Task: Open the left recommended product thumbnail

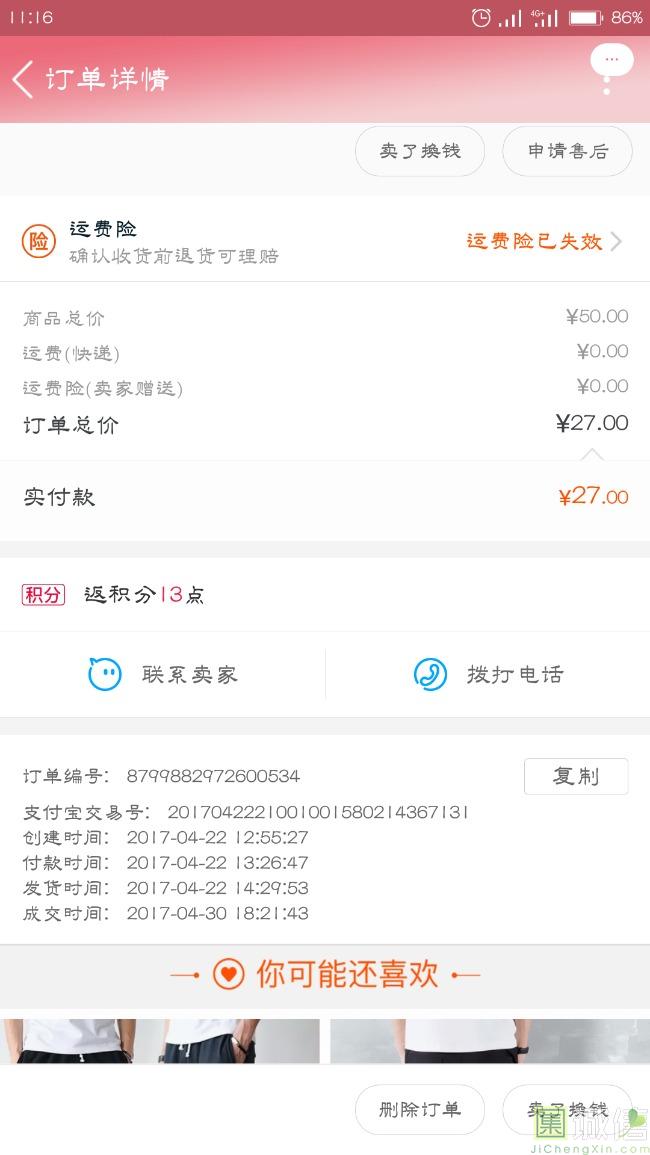Action: [160, 1040]
